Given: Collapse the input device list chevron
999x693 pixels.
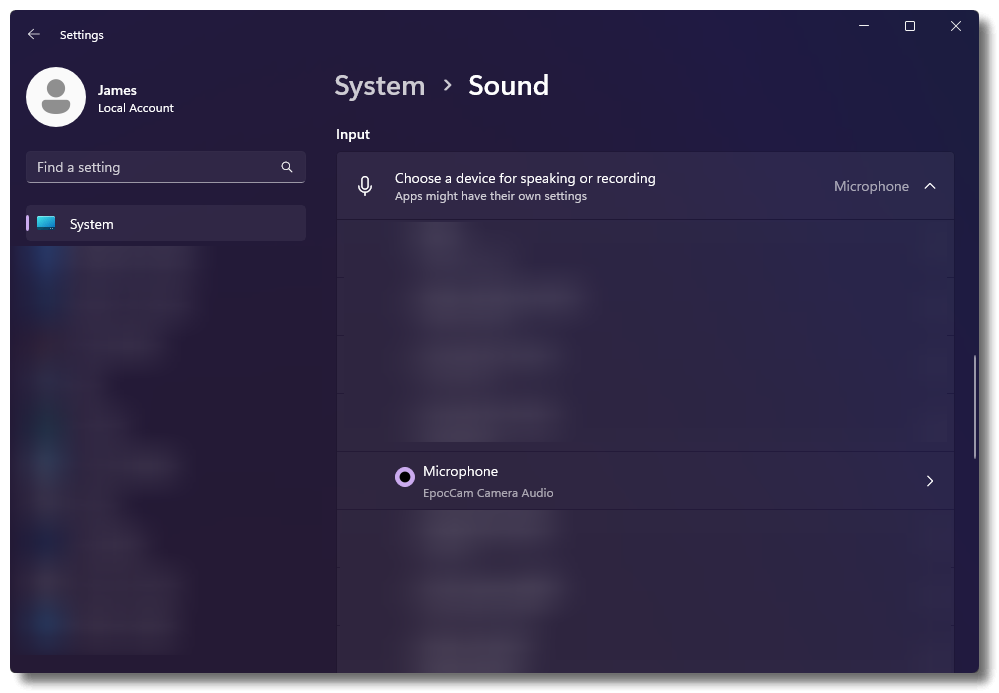Looking at the screenshot, I should click(x=930, y=186).
